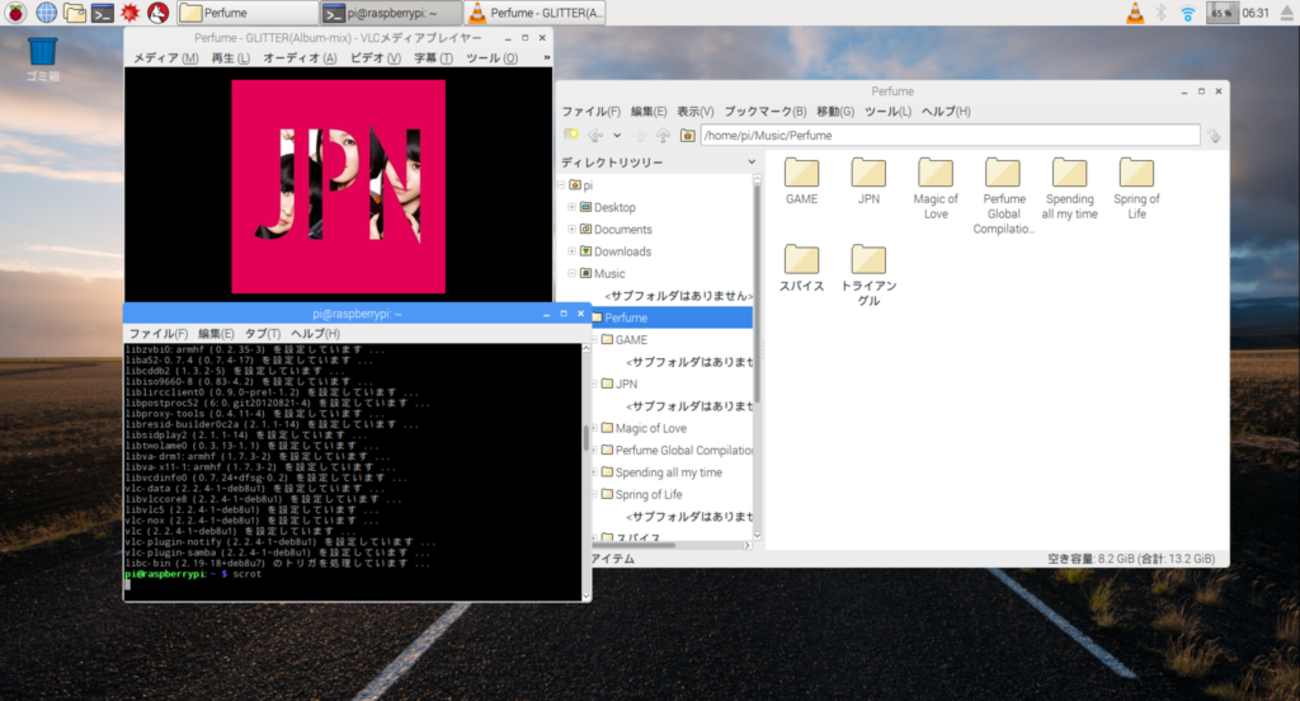Screen dimensions: 1300x701
Task: Open the Wolfram wolf icon launcher
Action: click(157, 13)
